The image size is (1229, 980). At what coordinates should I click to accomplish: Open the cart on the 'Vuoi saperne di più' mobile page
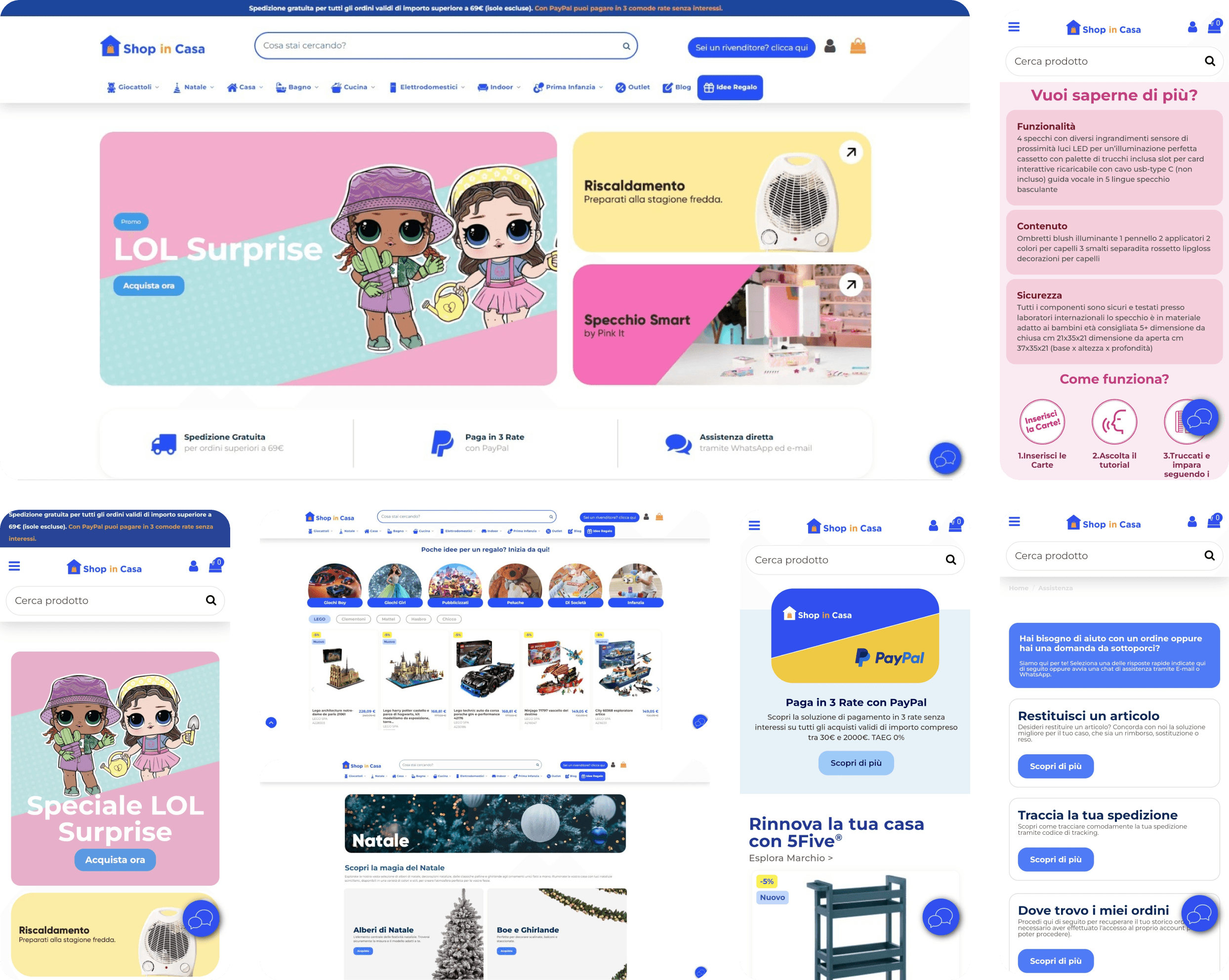click(1214, 26)
